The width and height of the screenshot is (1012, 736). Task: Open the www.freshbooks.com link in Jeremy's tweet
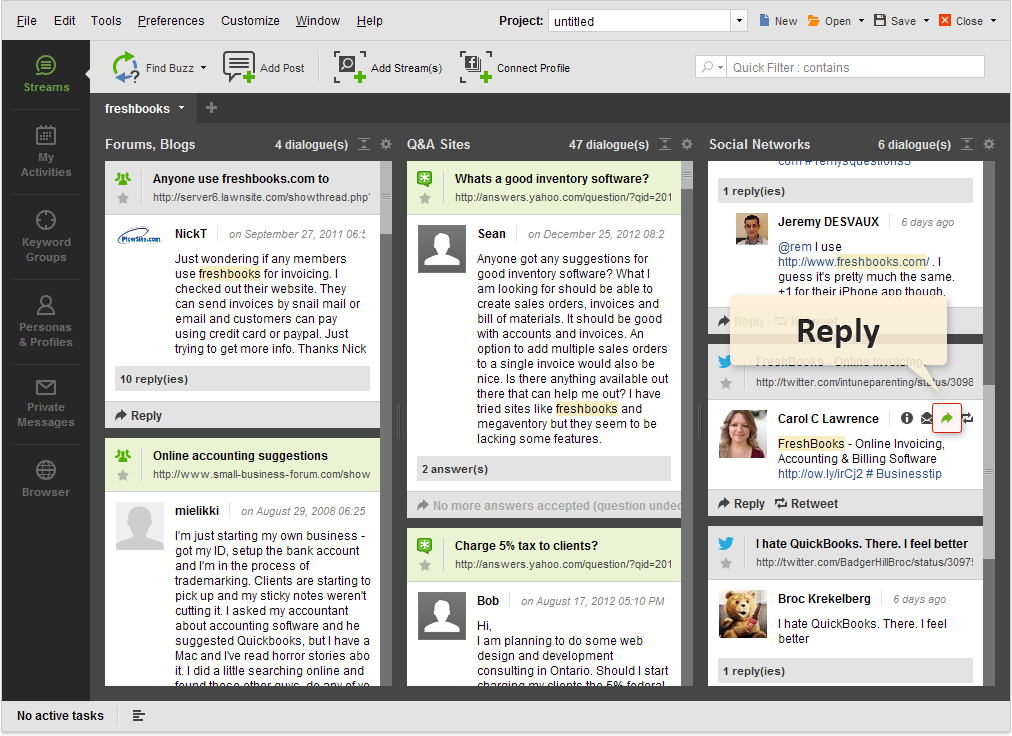coord(853,261)
